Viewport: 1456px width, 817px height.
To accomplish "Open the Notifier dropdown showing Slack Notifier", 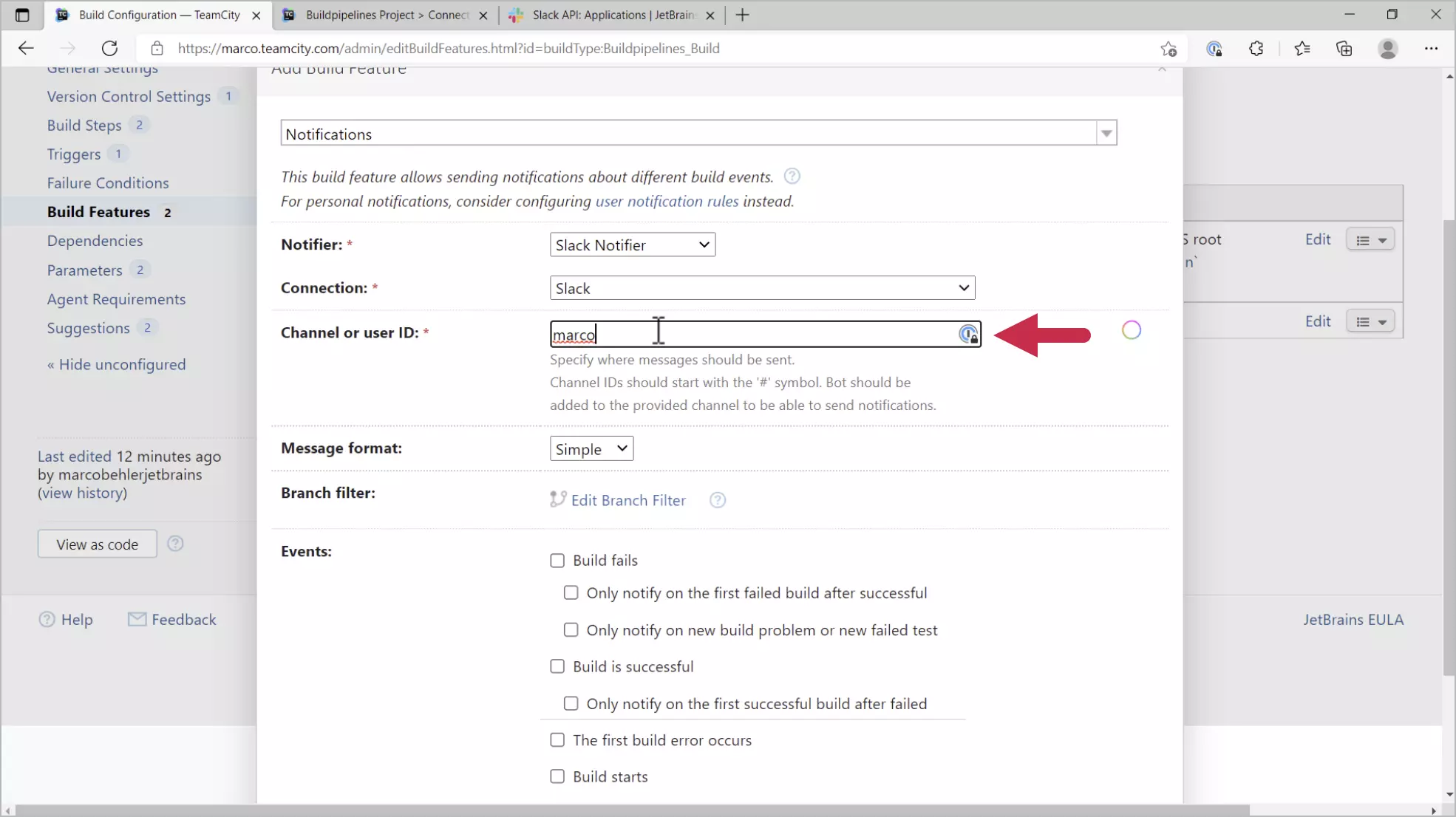I will 632,244.
